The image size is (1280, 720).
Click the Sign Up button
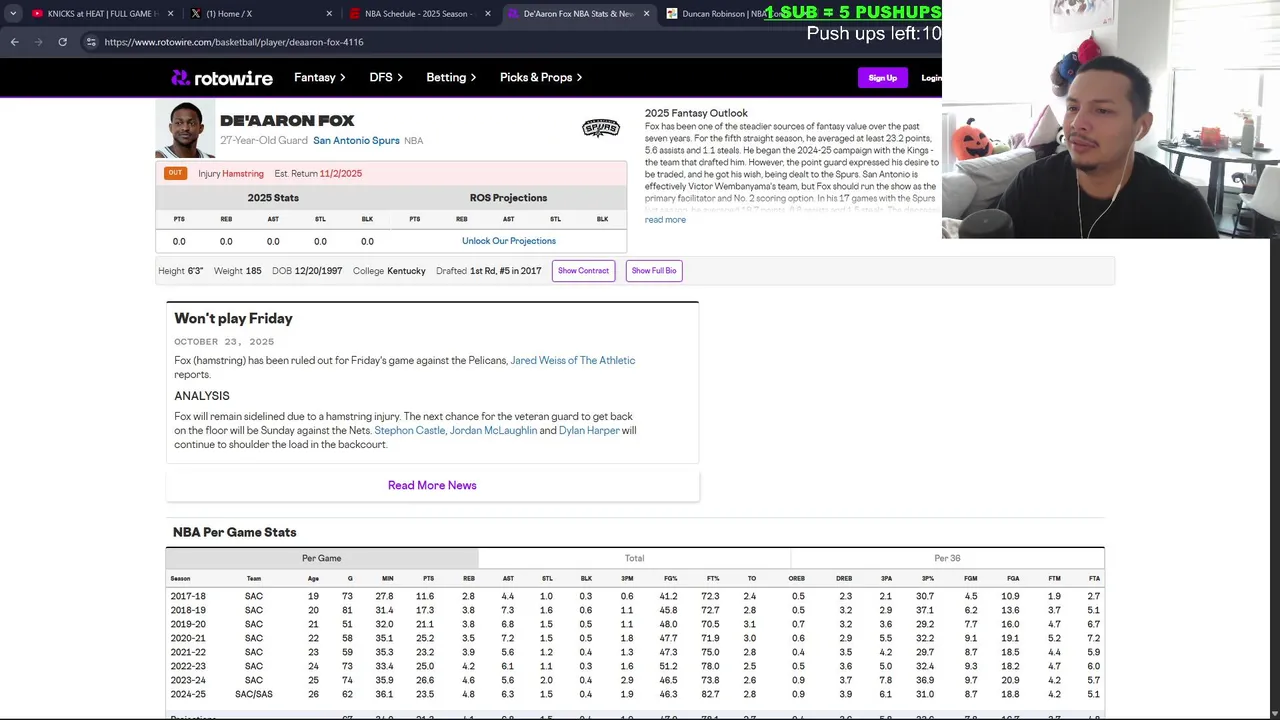pos(883,77)
